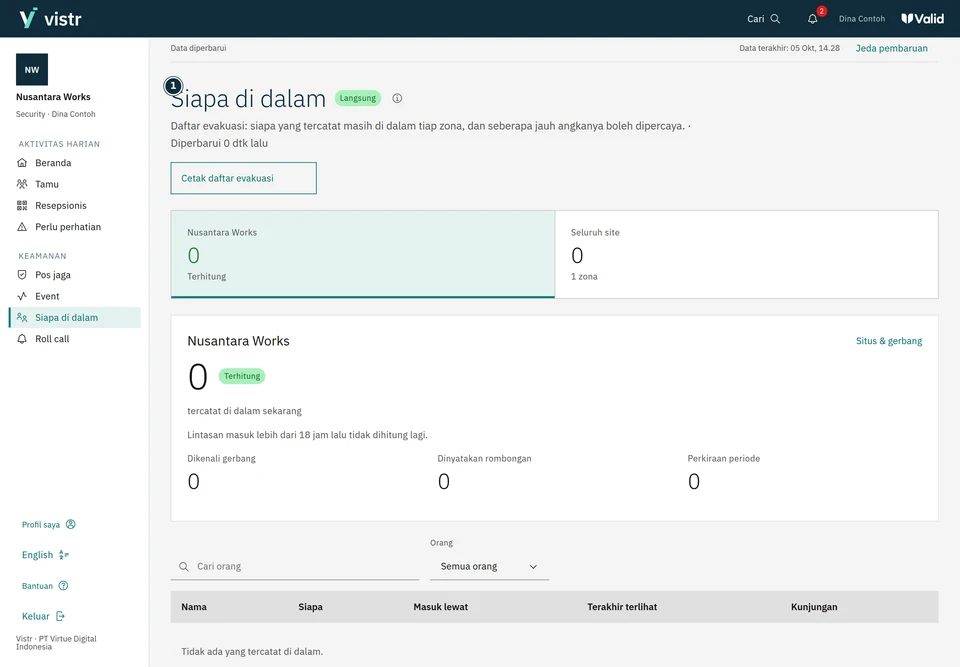The height and width of the screenshot is (667, 960).
Task: Click the language switch icon beside English
Action: 64,555
